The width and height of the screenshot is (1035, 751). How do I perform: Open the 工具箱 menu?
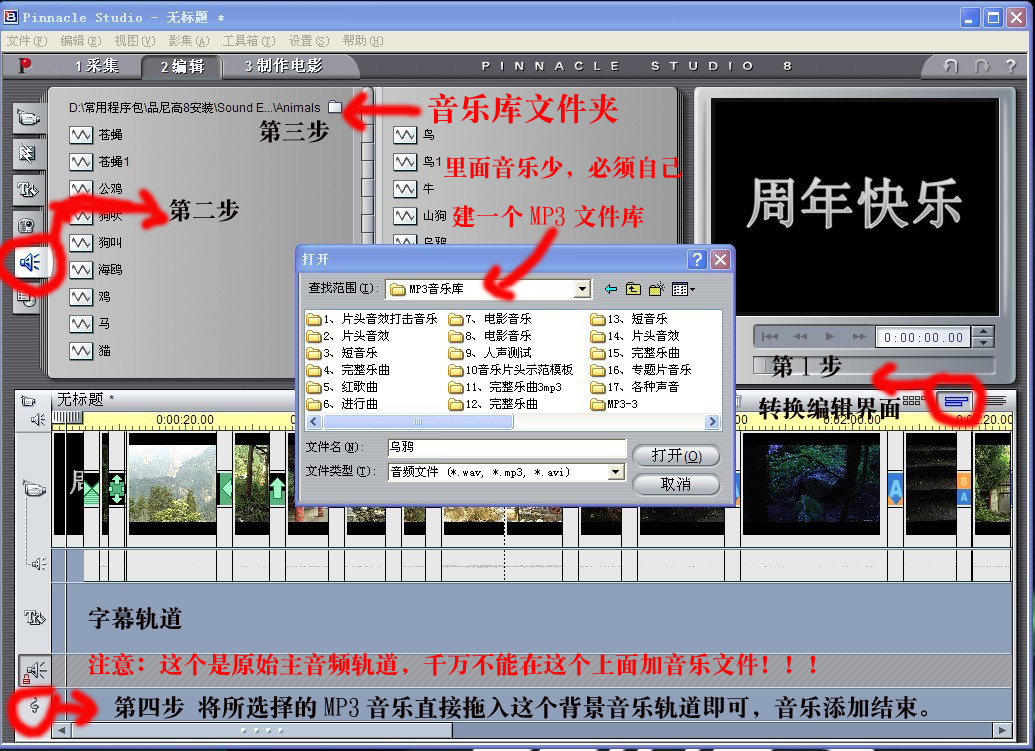(246, 41)
